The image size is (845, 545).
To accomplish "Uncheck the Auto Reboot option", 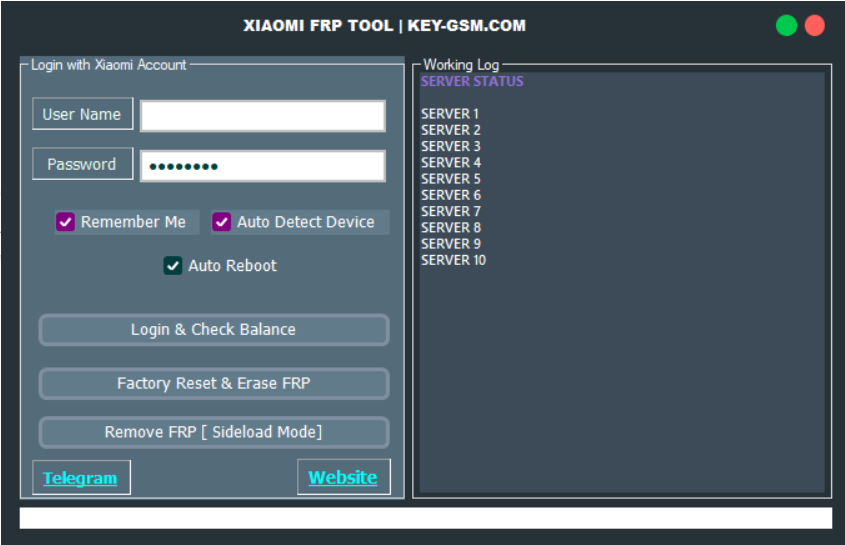I will (x=173, y=266).
